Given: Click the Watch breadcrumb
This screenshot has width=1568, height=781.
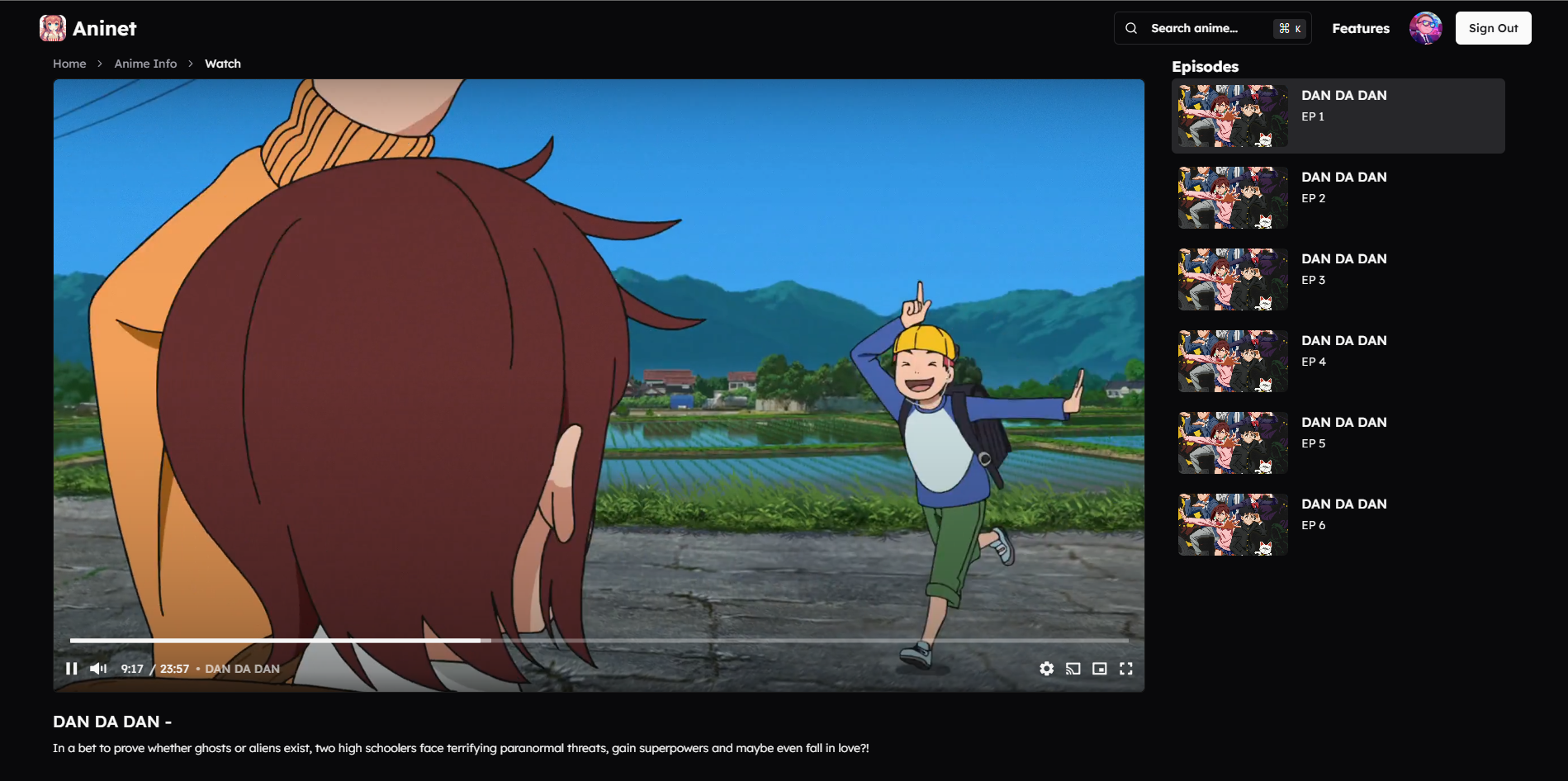Looking at the screenshot, I should tap(223, 64).
